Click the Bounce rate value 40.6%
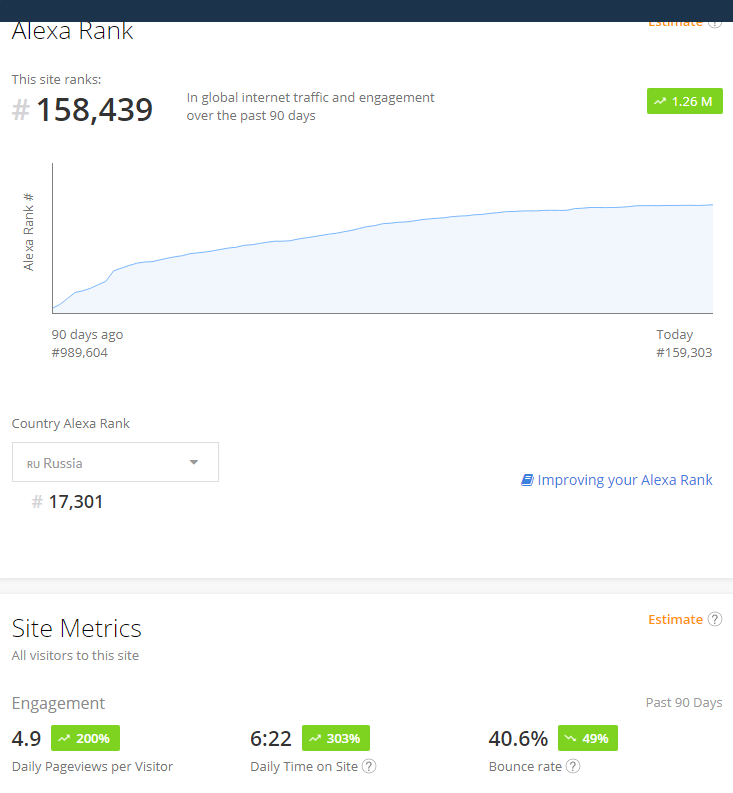Screen dimensions: 733x793 pos(518,739)
